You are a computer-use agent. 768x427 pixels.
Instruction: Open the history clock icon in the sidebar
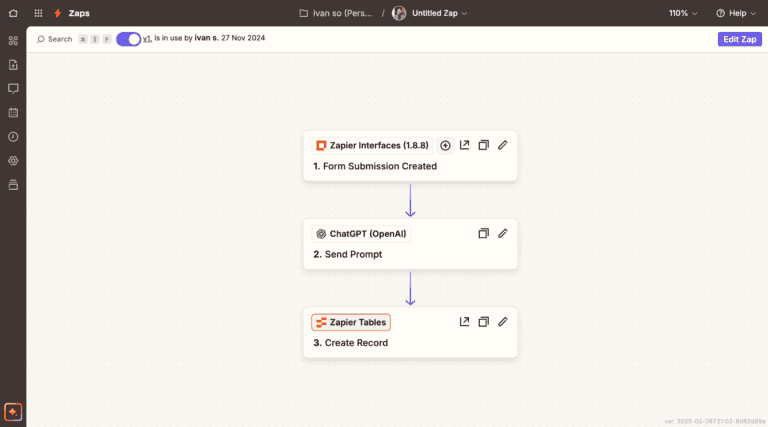click(13, 137)
